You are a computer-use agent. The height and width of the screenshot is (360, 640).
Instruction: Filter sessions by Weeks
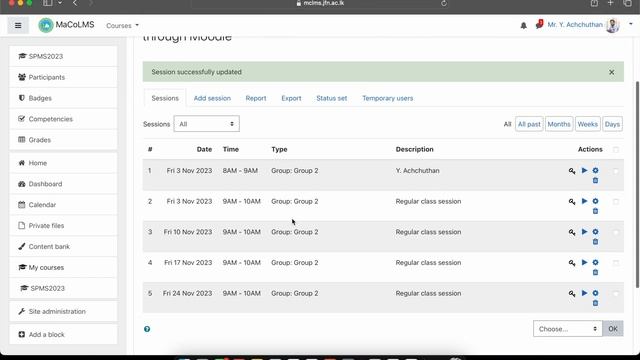587,124
